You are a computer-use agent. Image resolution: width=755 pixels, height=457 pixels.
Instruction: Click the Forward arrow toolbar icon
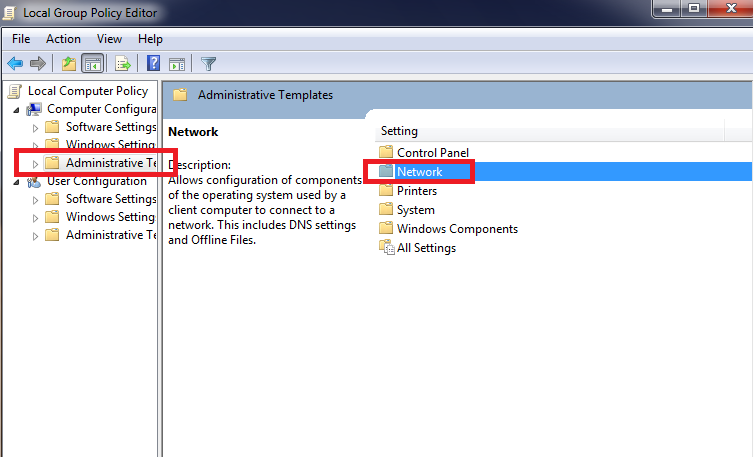tap(38, 63)
